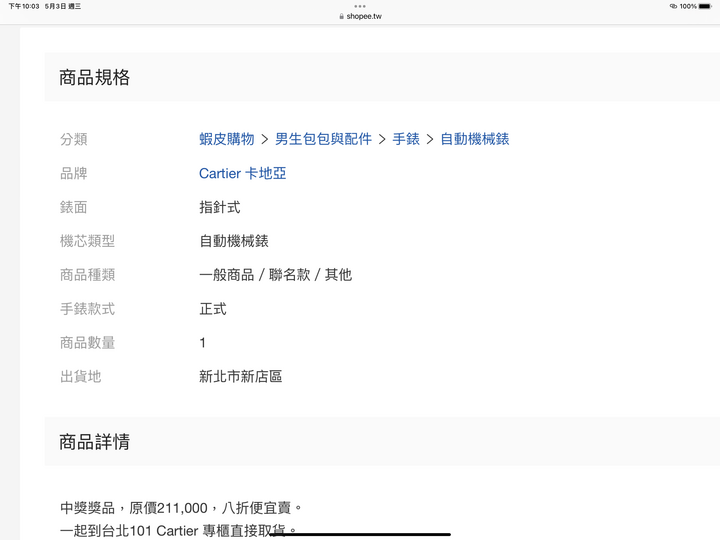This screenshot has width=720, height=540.
Task: Select the 一般商品 / 聯名款 / 其他 value
Action: point(276,275)
